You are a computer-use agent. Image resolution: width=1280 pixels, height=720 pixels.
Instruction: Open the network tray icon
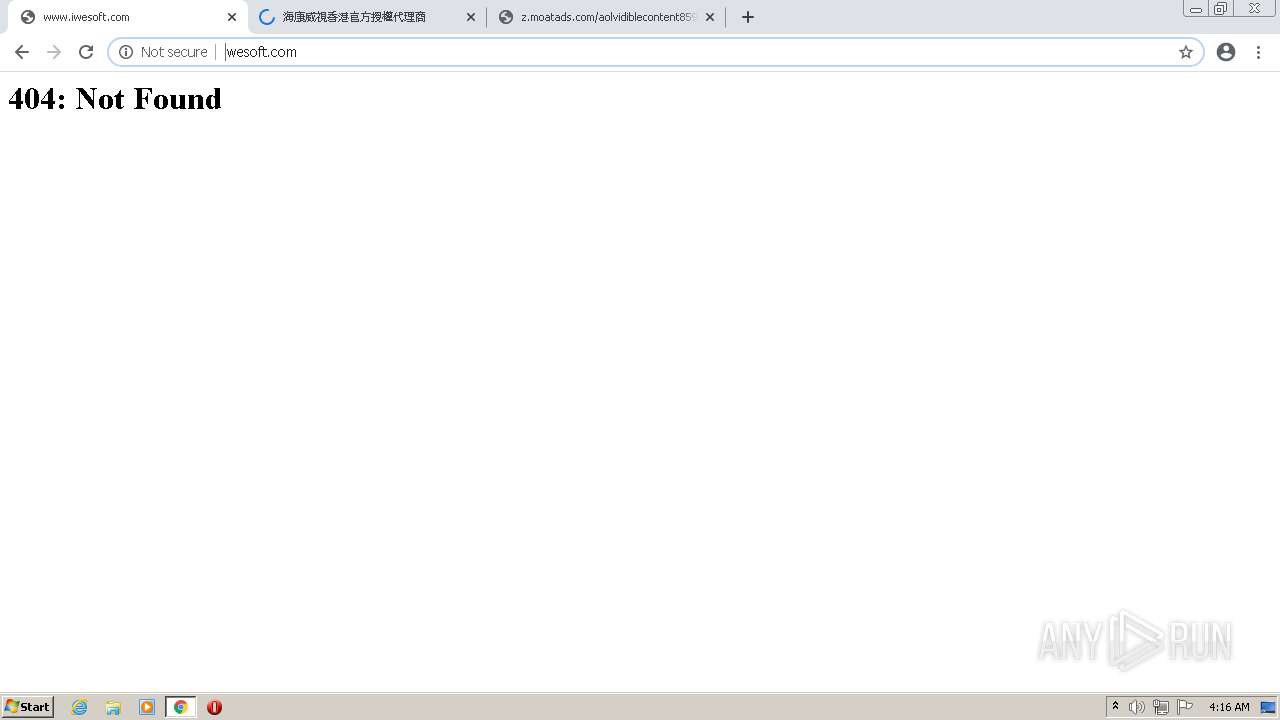[1160, 707]
